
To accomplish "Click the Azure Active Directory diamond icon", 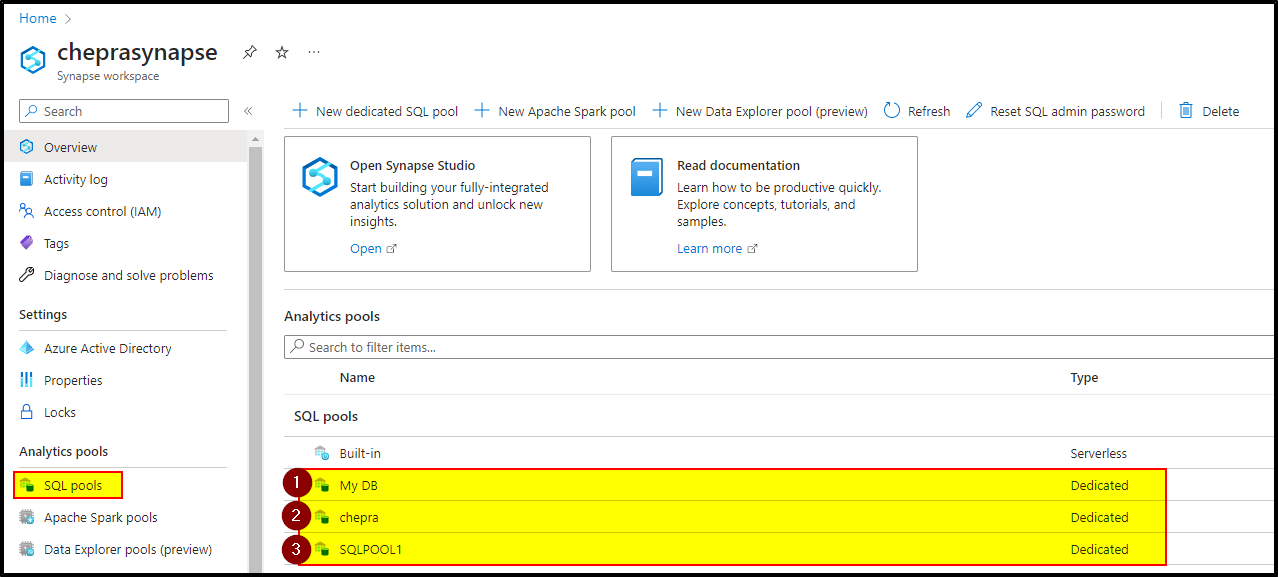I will (27, 348).
